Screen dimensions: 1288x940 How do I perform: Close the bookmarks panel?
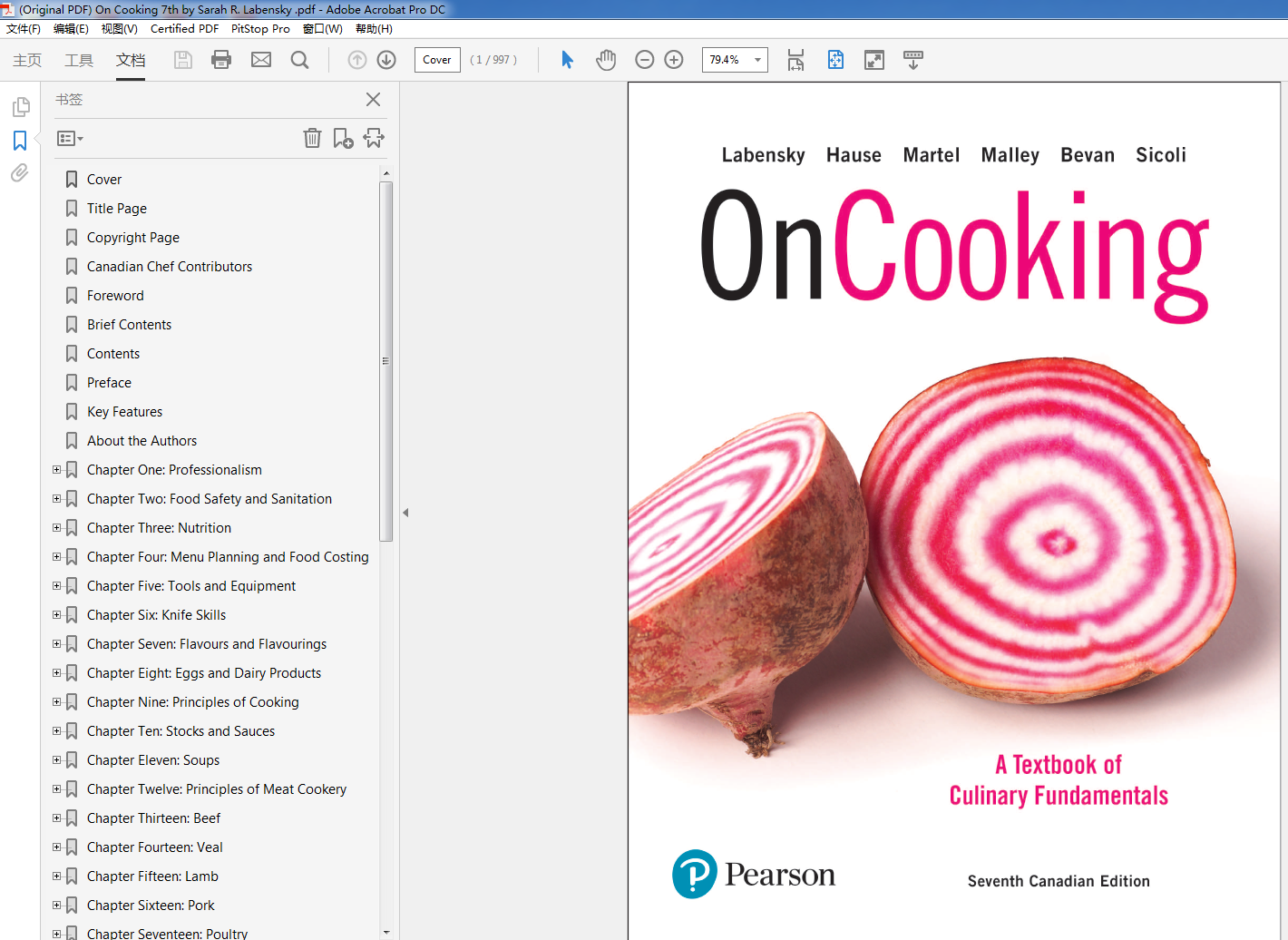coord(373,100)
